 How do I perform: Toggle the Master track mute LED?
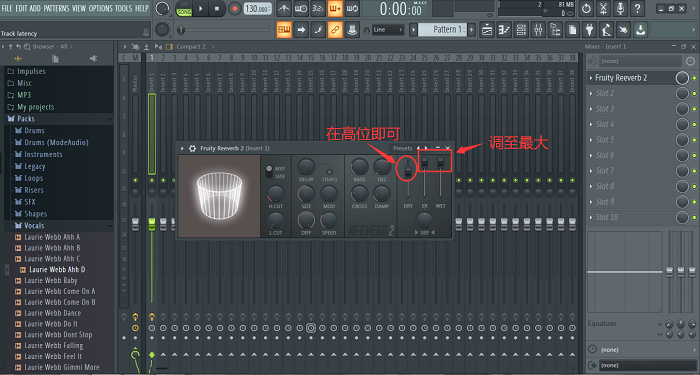(135, 180)
